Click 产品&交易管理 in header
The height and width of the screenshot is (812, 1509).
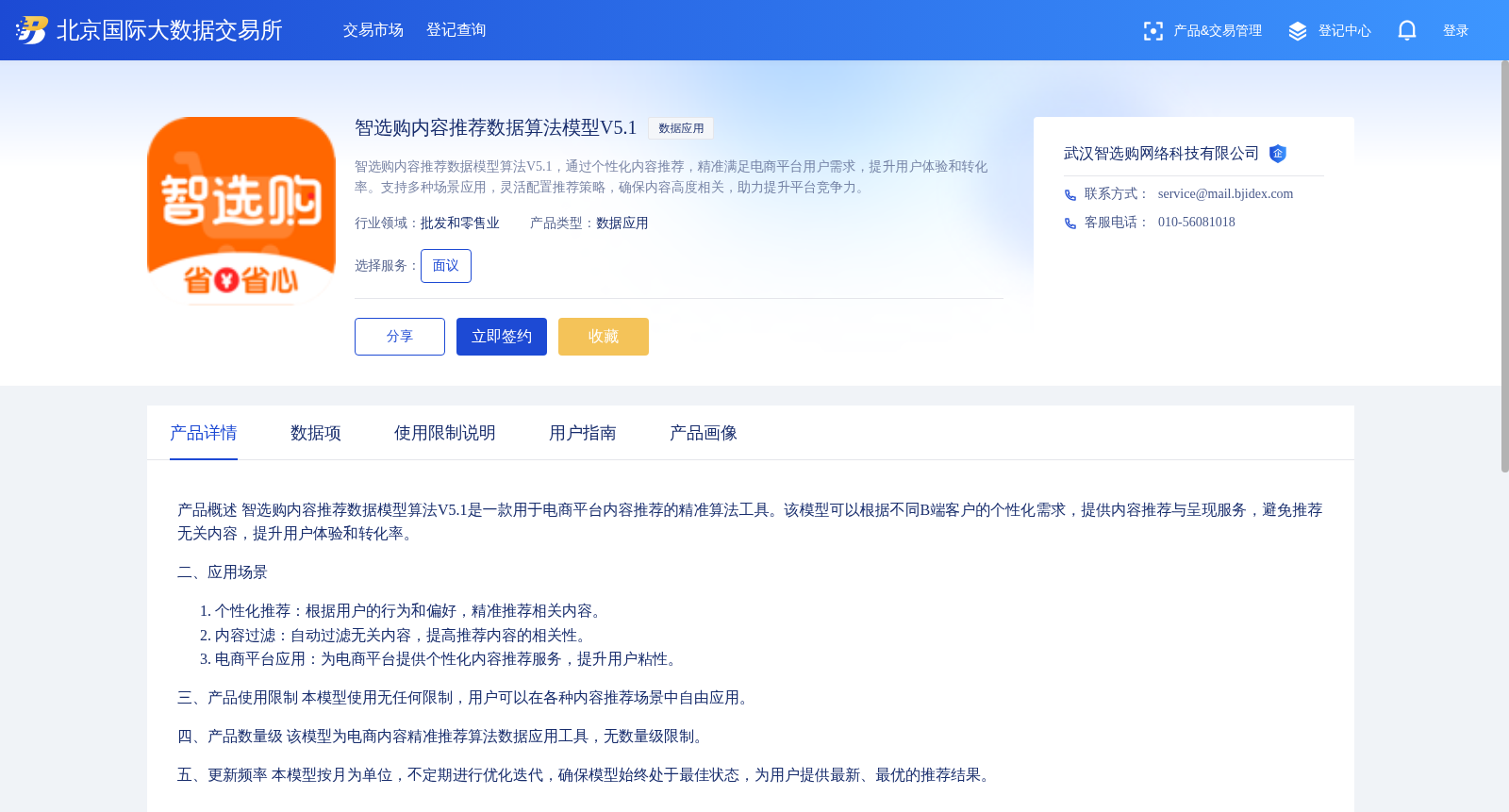click(1218, 31)
